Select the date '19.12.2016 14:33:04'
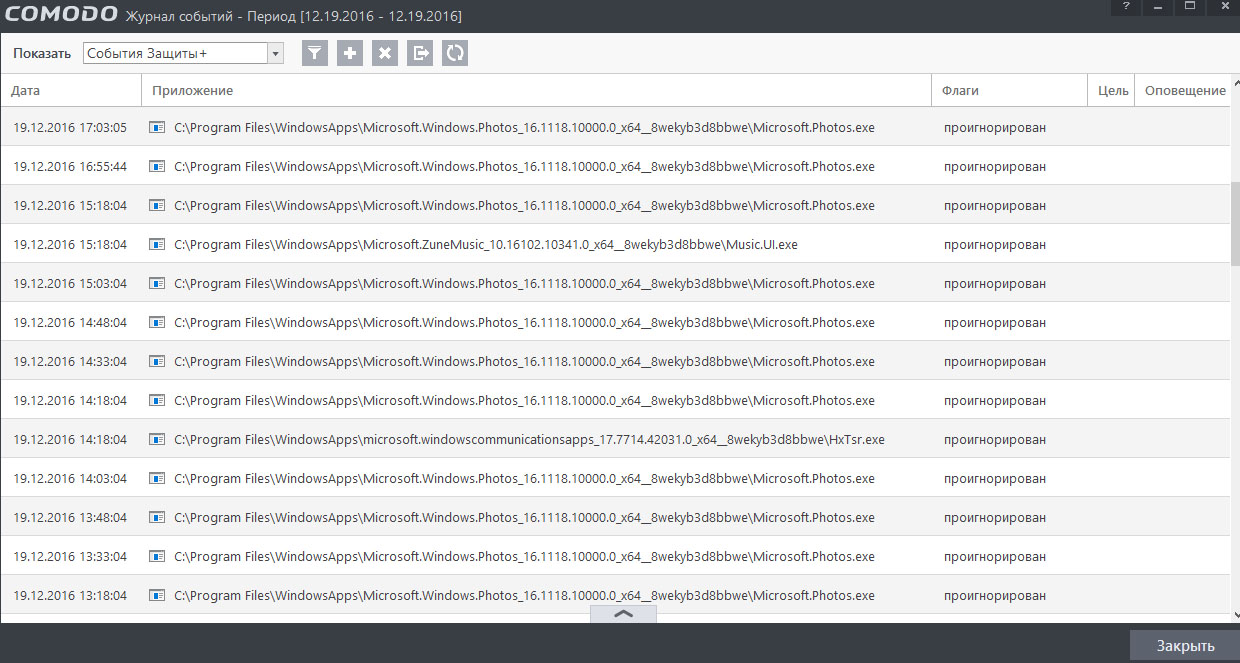The height and width of the screenshot is (663, 1240). point(70,361)
